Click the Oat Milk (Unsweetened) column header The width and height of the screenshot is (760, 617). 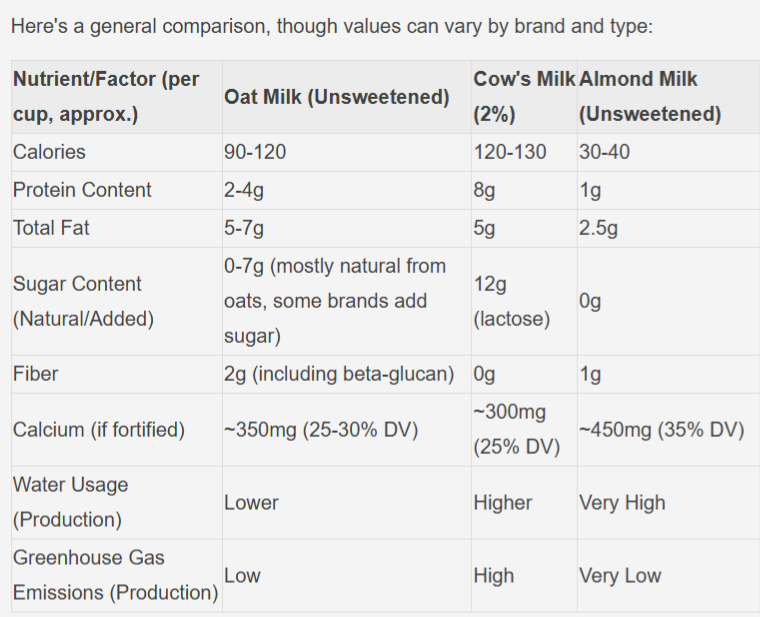coord(336,97)
